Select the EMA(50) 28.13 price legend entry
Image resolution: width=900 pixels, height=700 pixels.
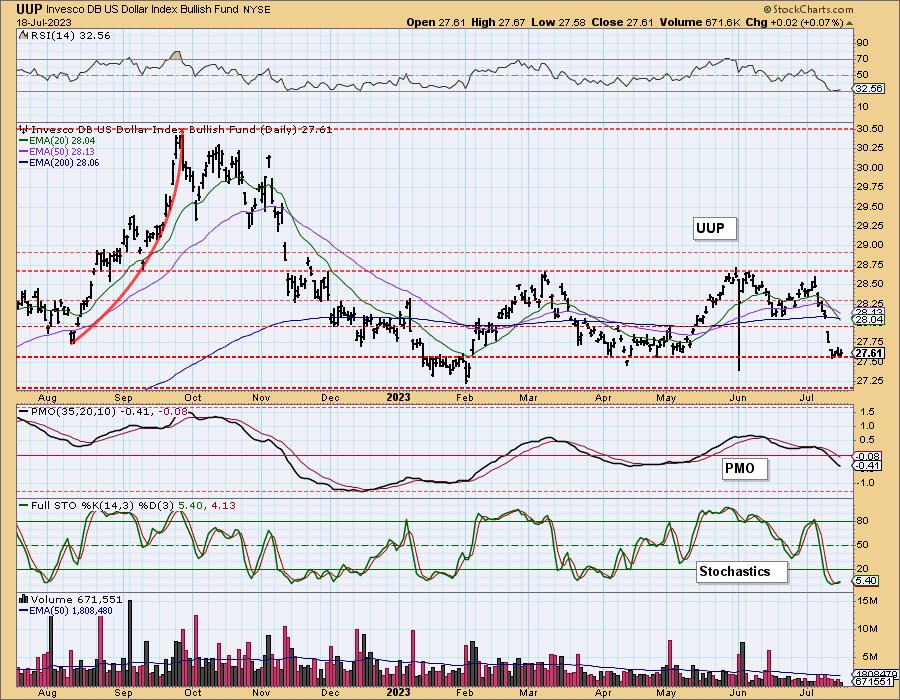(x=57, y=151)
